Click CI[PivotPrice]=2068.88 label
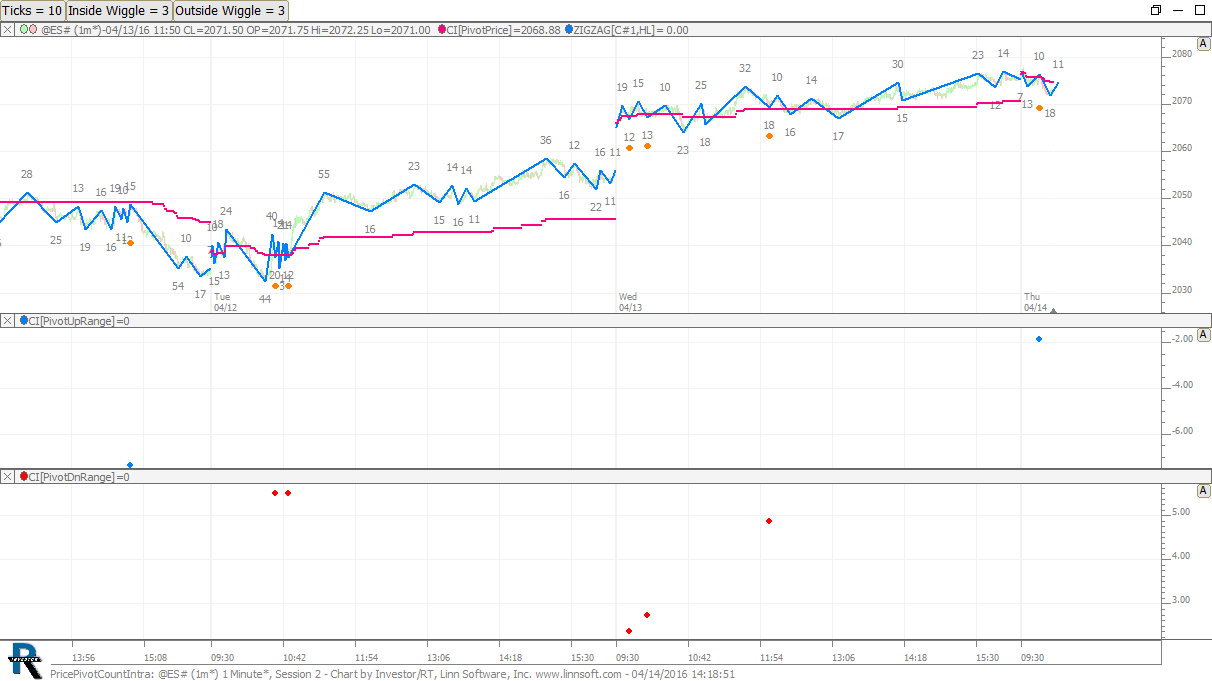Viewport: 1212px width, 681px height. pos(504,31)
